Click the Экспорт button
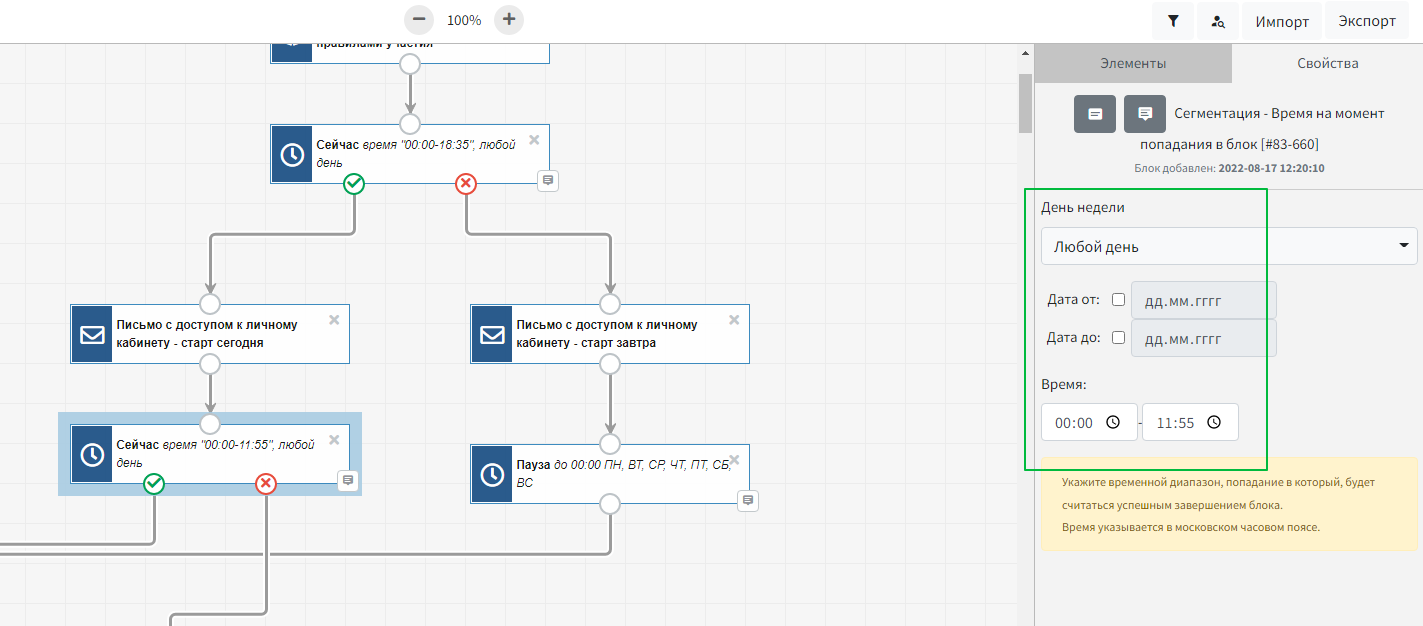The height and width of the screenshot is (626, 1423). click(1366, 21)
